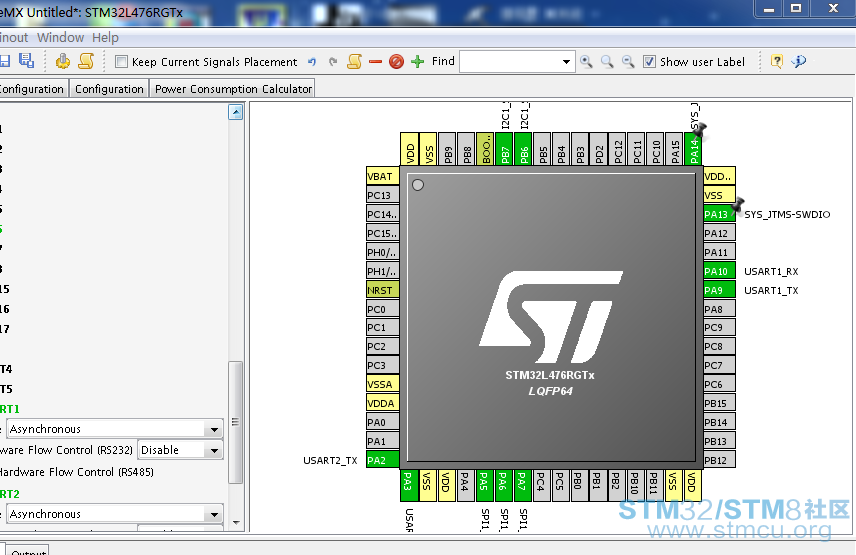This screenshot has height=555, width=856.
Task: Open the Pinout menu
Action: 13,38
